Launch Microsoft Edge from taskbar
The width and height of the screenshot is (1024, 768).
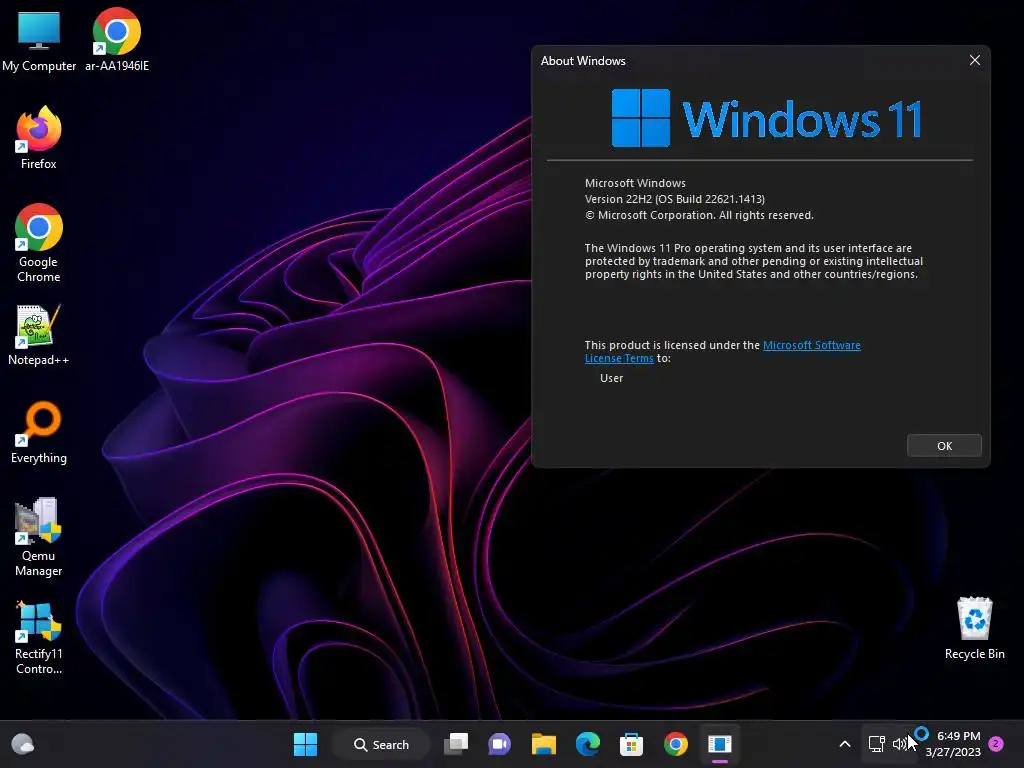pyautogui.click(x=588, y=744)
